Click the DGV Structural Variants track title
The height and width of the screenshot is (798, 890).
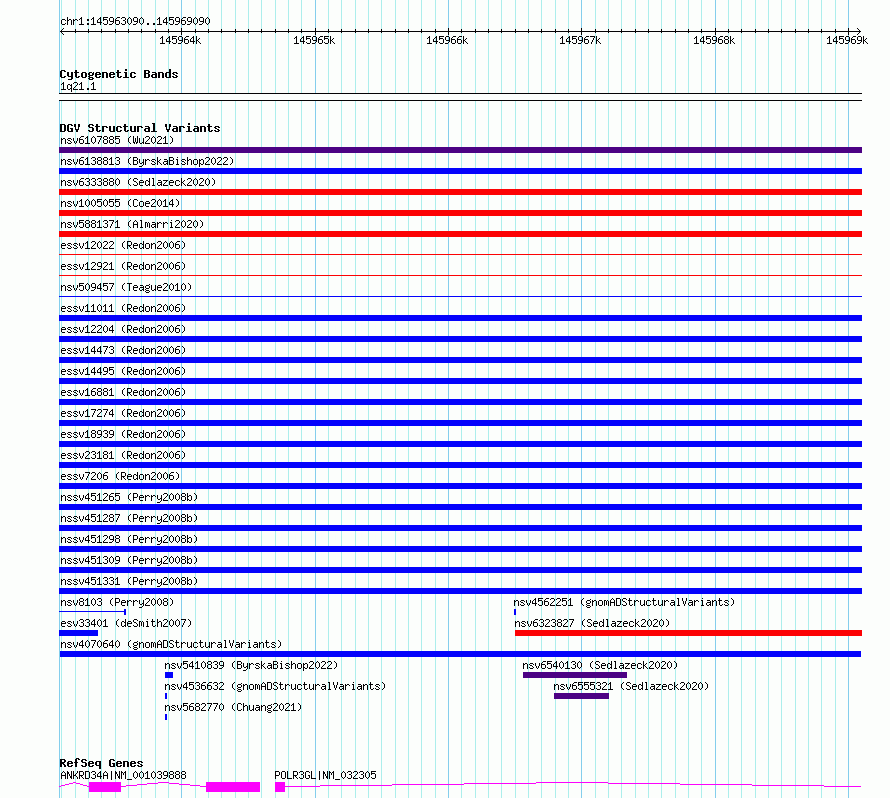(x=140, y=128)
